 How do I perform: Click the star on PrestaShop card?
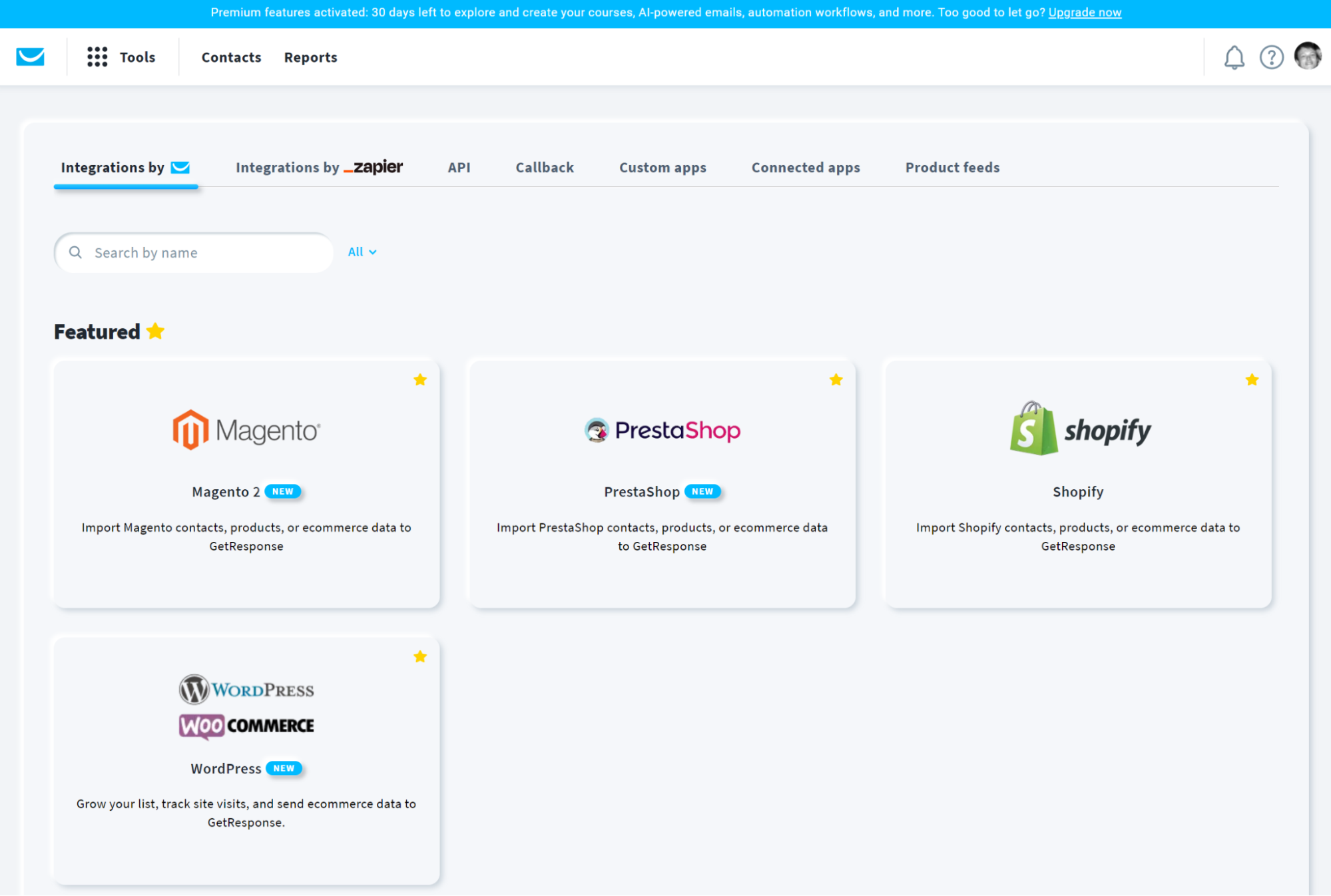[836, 380]
